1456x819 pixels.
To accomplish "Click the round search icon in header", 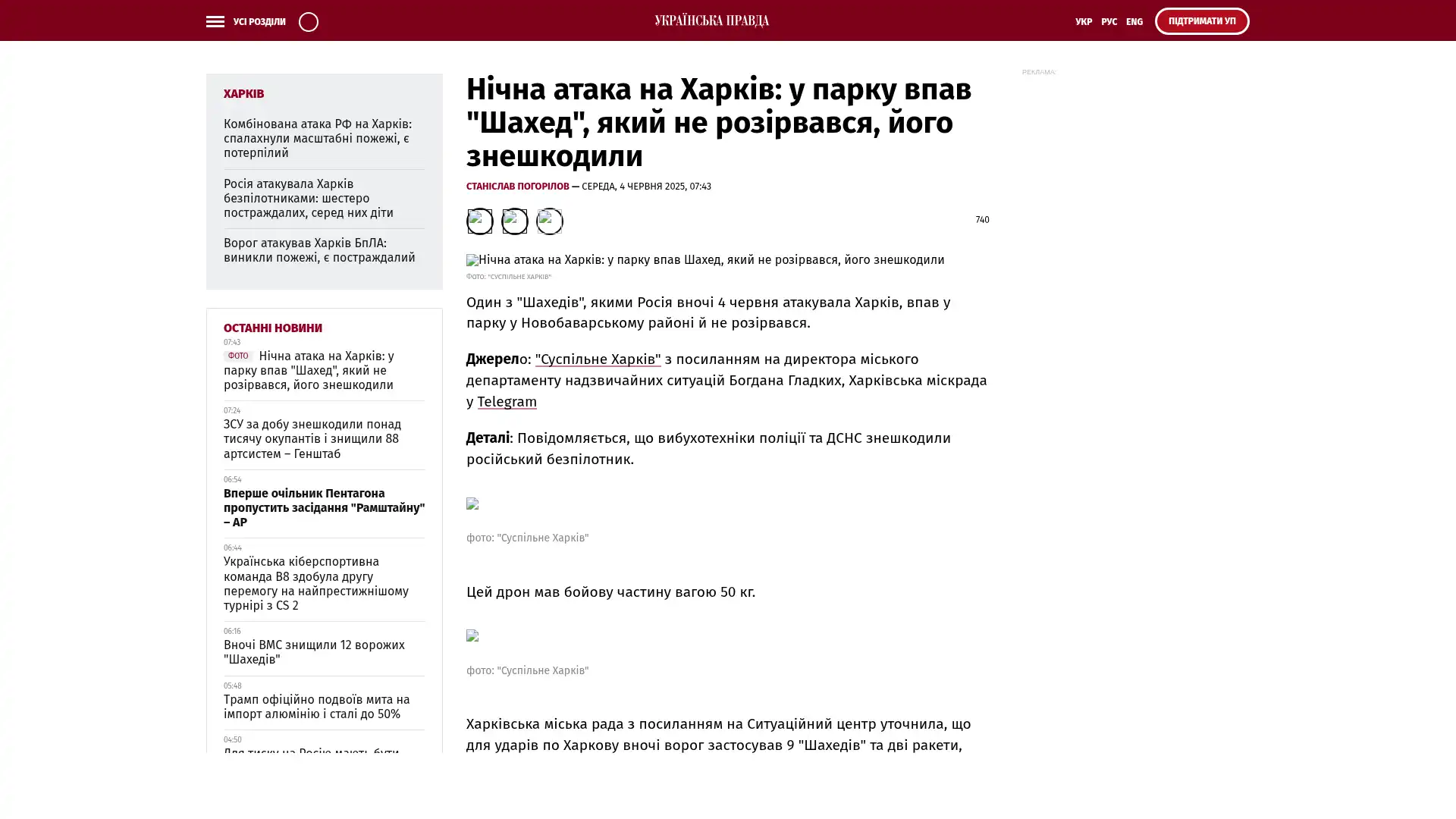I will 308,22.
